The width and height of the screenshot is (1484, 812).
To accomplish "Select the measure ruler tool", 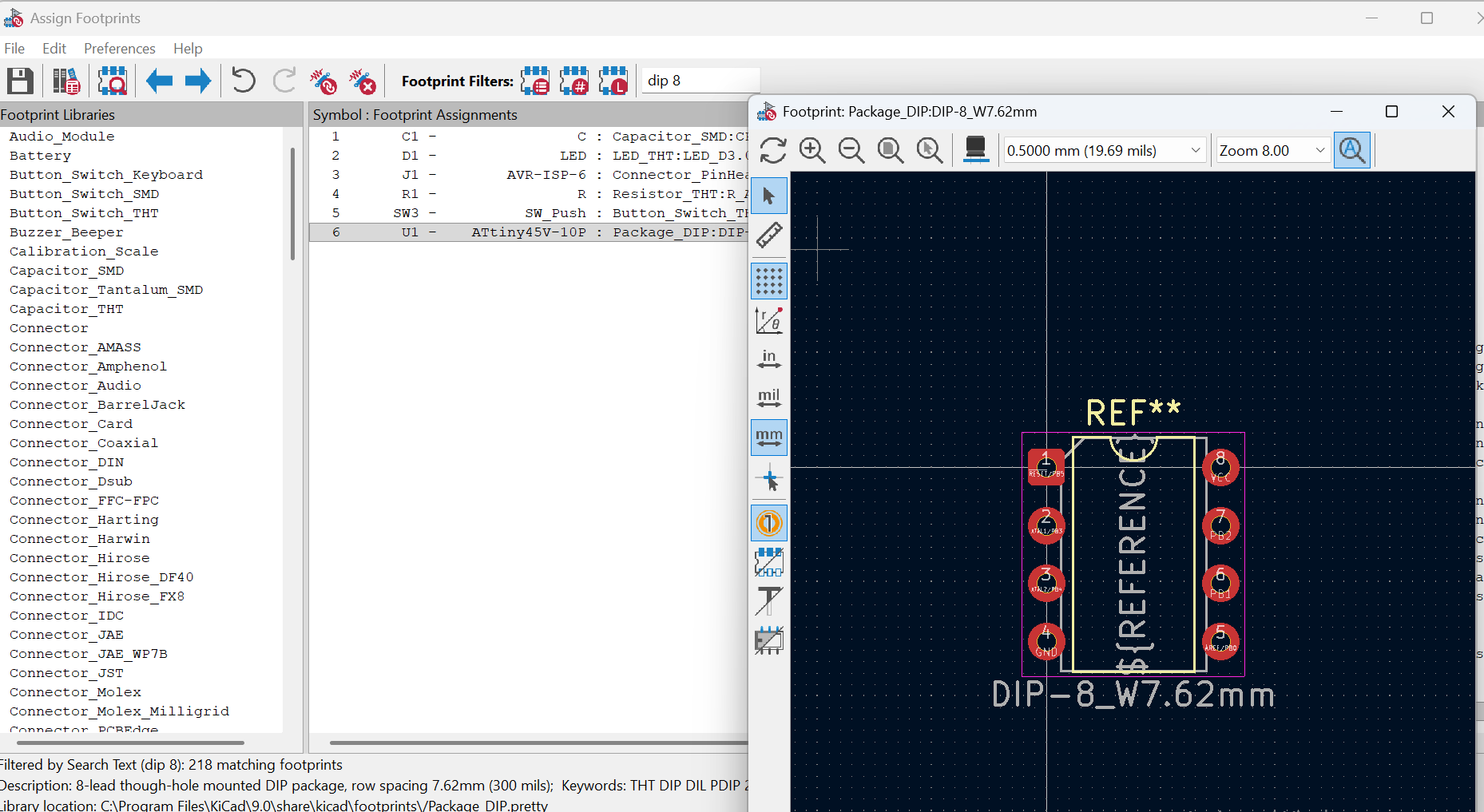I will click(769, 235).
